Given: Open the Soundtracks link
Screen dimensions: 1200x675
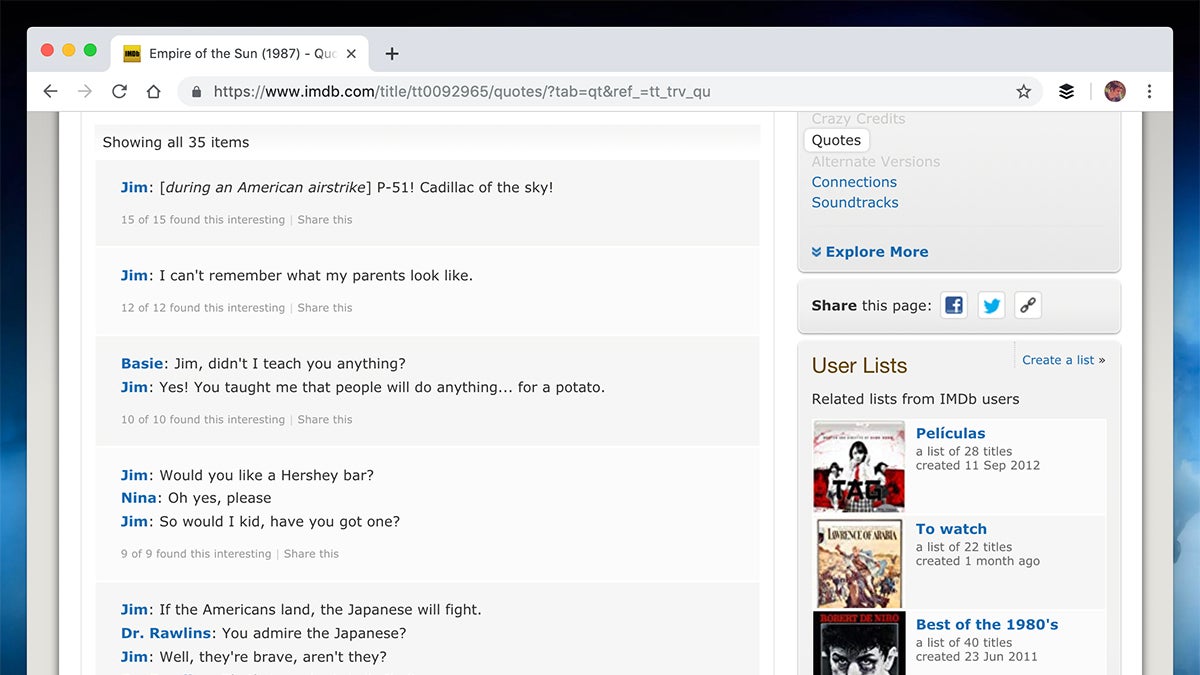Looking at the screenshot, I should [x=855, y=202].
